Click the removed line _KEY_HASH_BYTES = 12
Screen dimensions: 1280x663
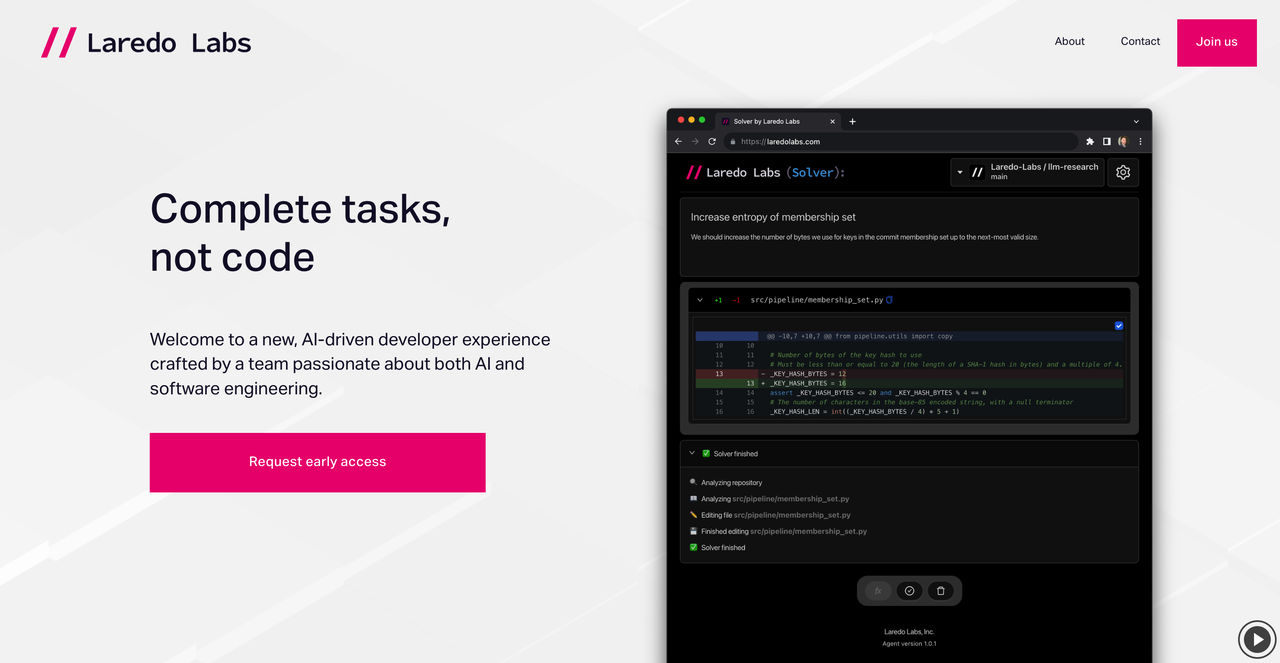[909, 374]
